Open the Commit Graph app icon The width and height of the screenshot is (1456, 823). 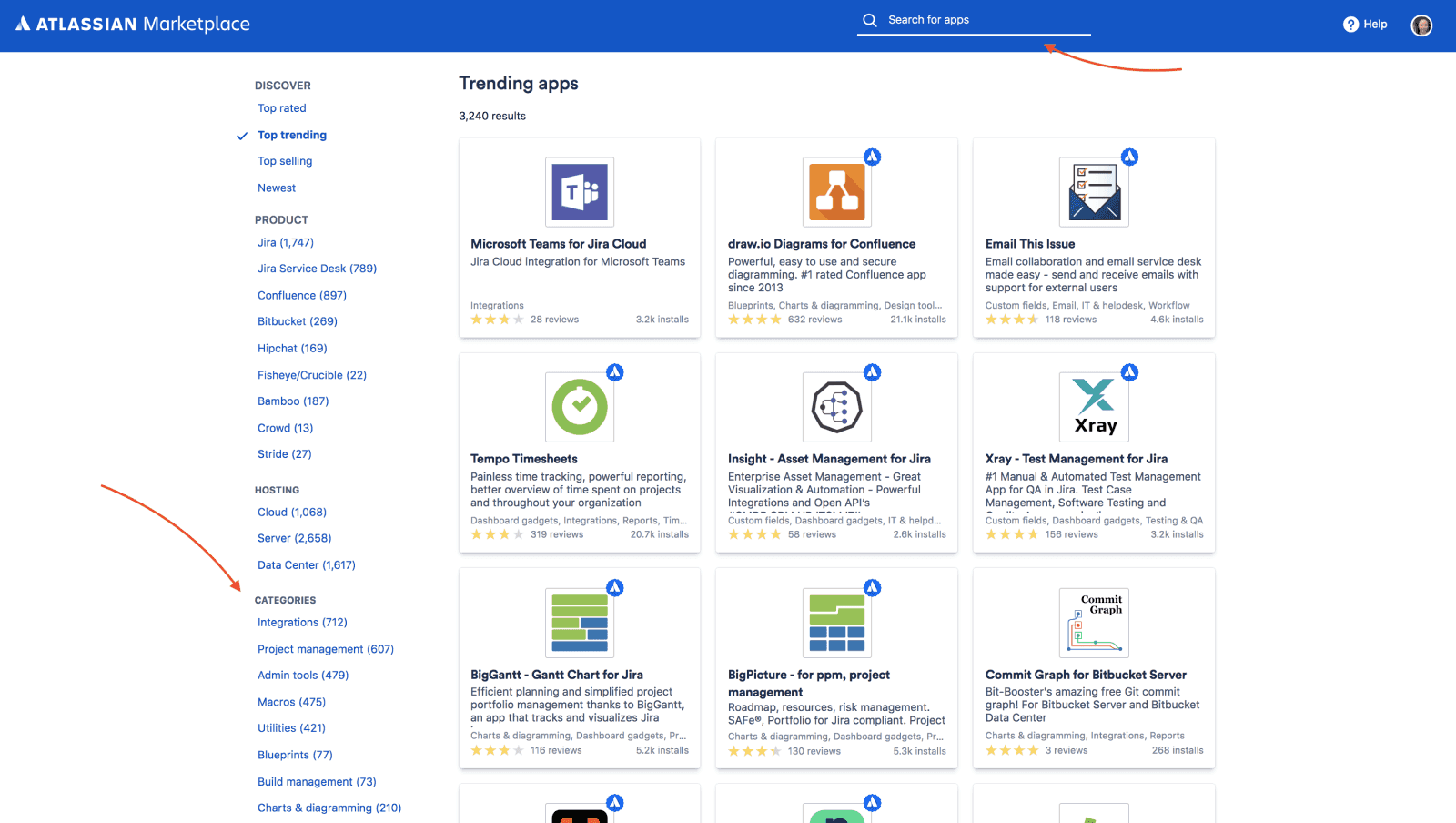[x=1095, y=623]
